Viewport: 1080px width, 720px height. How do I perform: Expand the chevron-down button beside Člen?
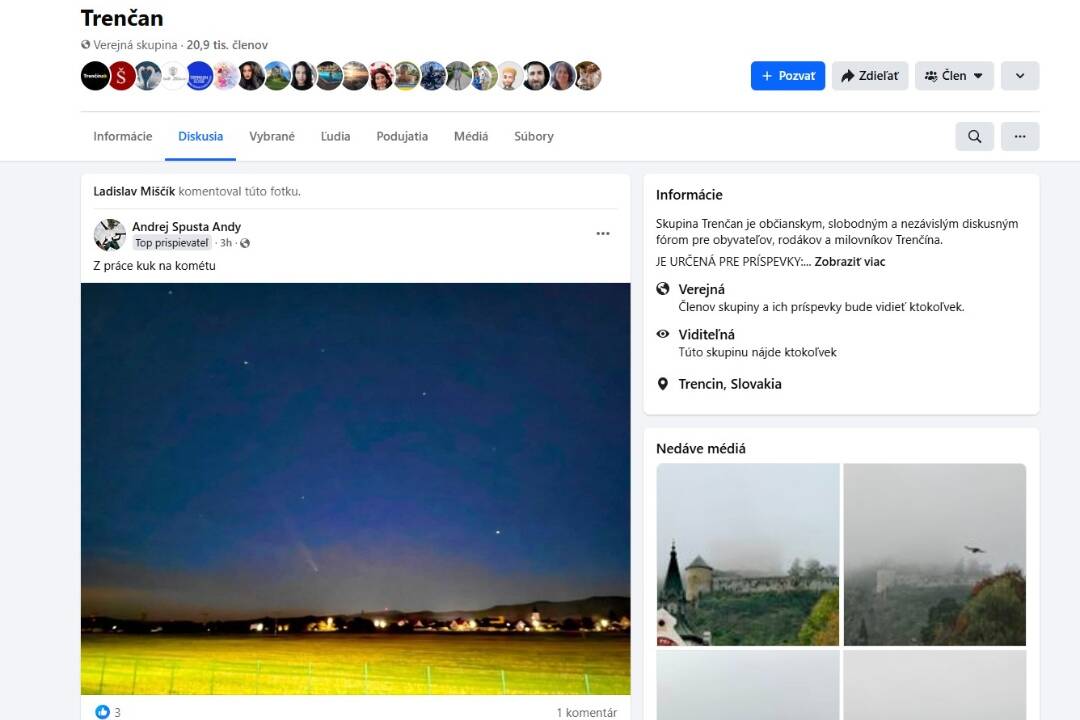pyautogui.click(x=1019, y=76)
